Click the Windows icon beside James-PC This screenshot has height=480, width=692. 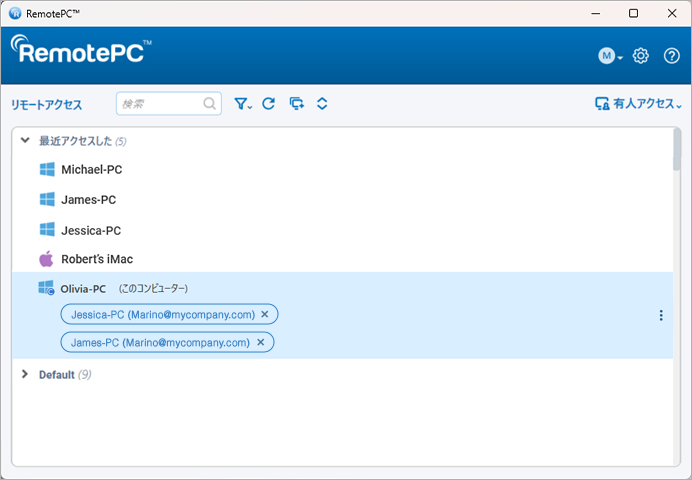[x=47, y=199]
